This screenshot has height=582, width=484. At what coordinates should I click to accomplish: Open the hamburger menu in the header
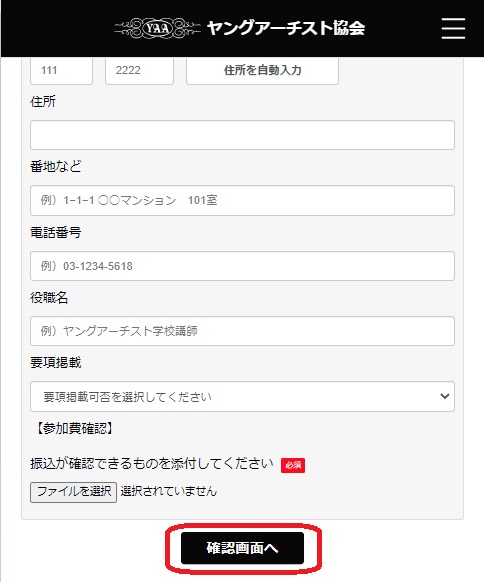[x=453, y=28]
